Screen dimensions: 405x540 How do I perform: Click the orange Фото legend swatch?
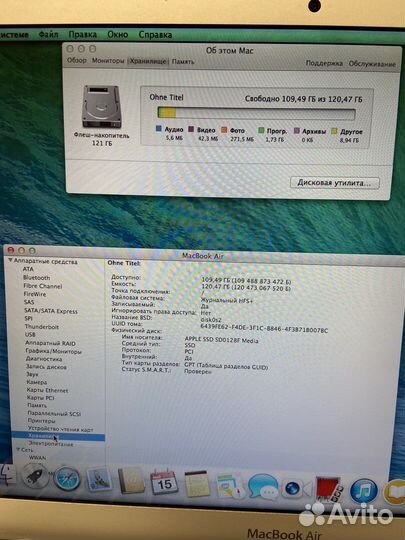224,130
